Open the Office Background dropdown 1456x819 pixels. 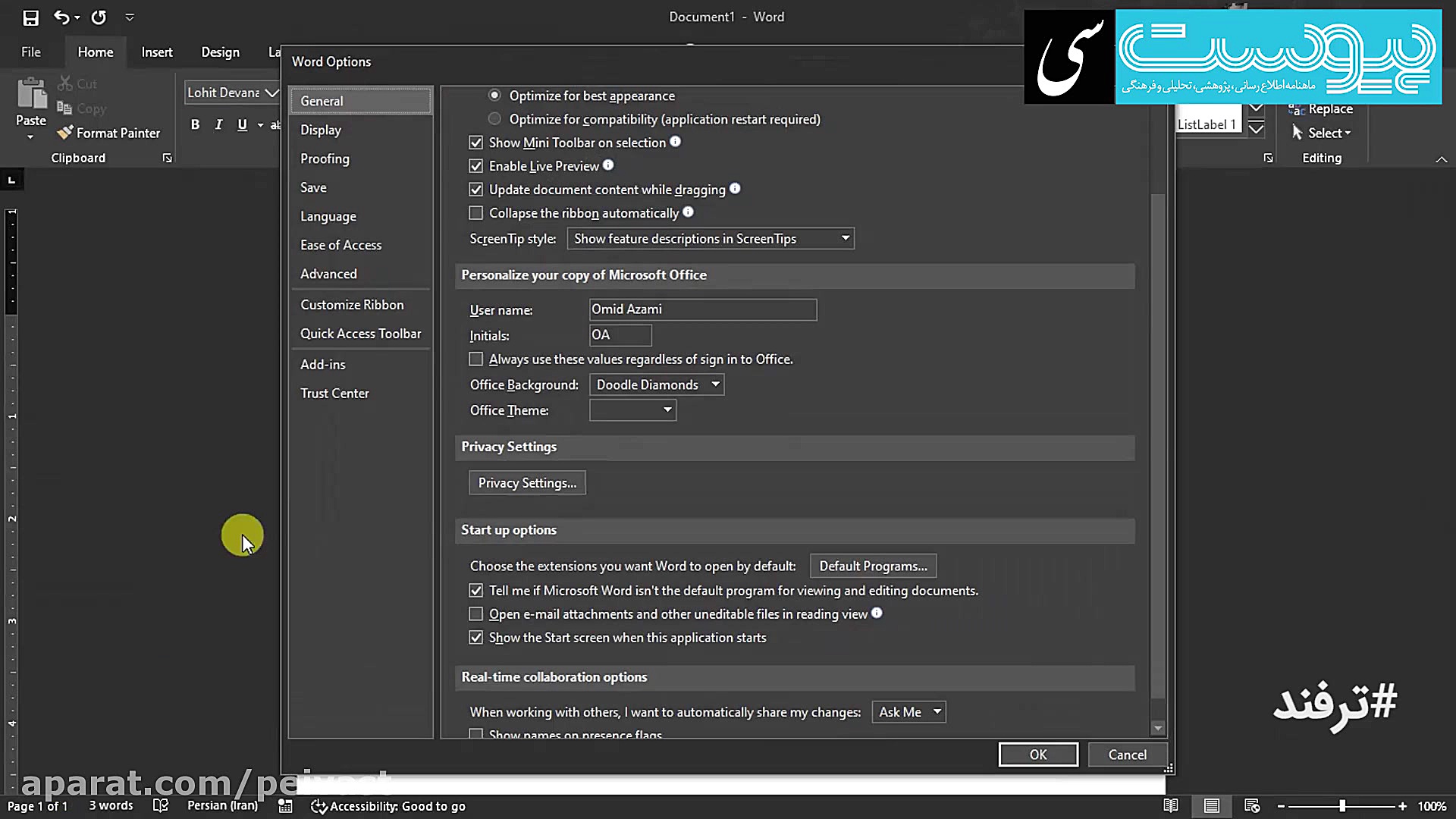coord(657,385)
